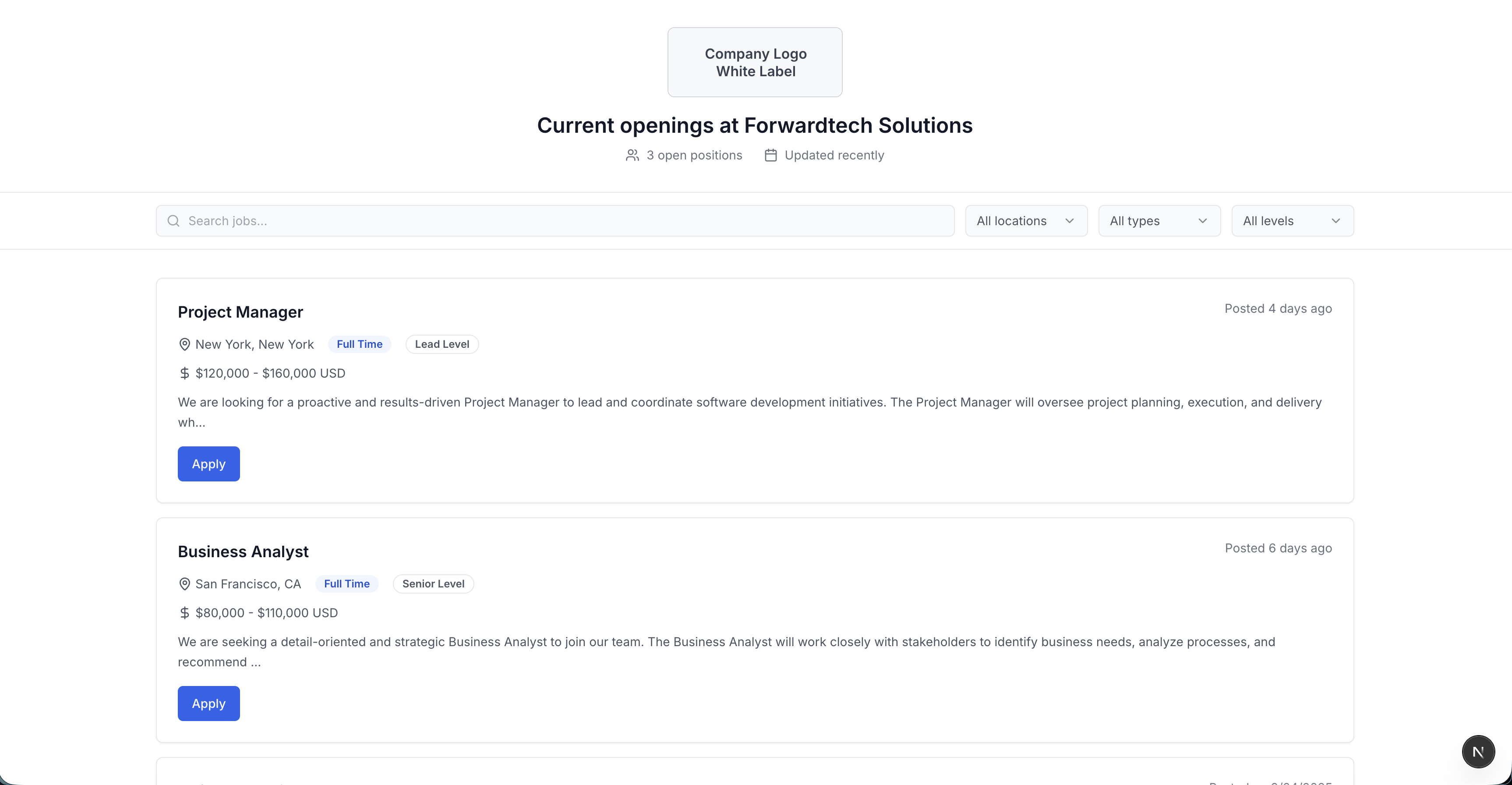Click the Senior Level badge

pos(433,583)
